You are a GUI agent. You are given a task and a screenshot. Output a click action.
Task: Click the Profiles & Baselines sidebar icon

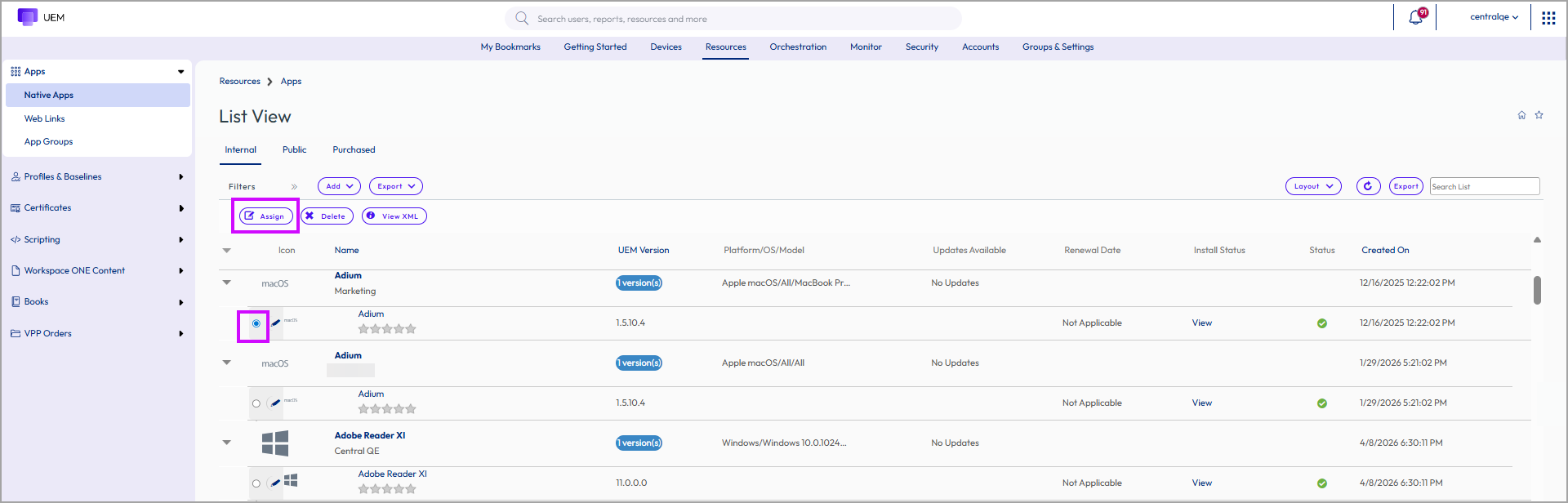click(16, 176)
